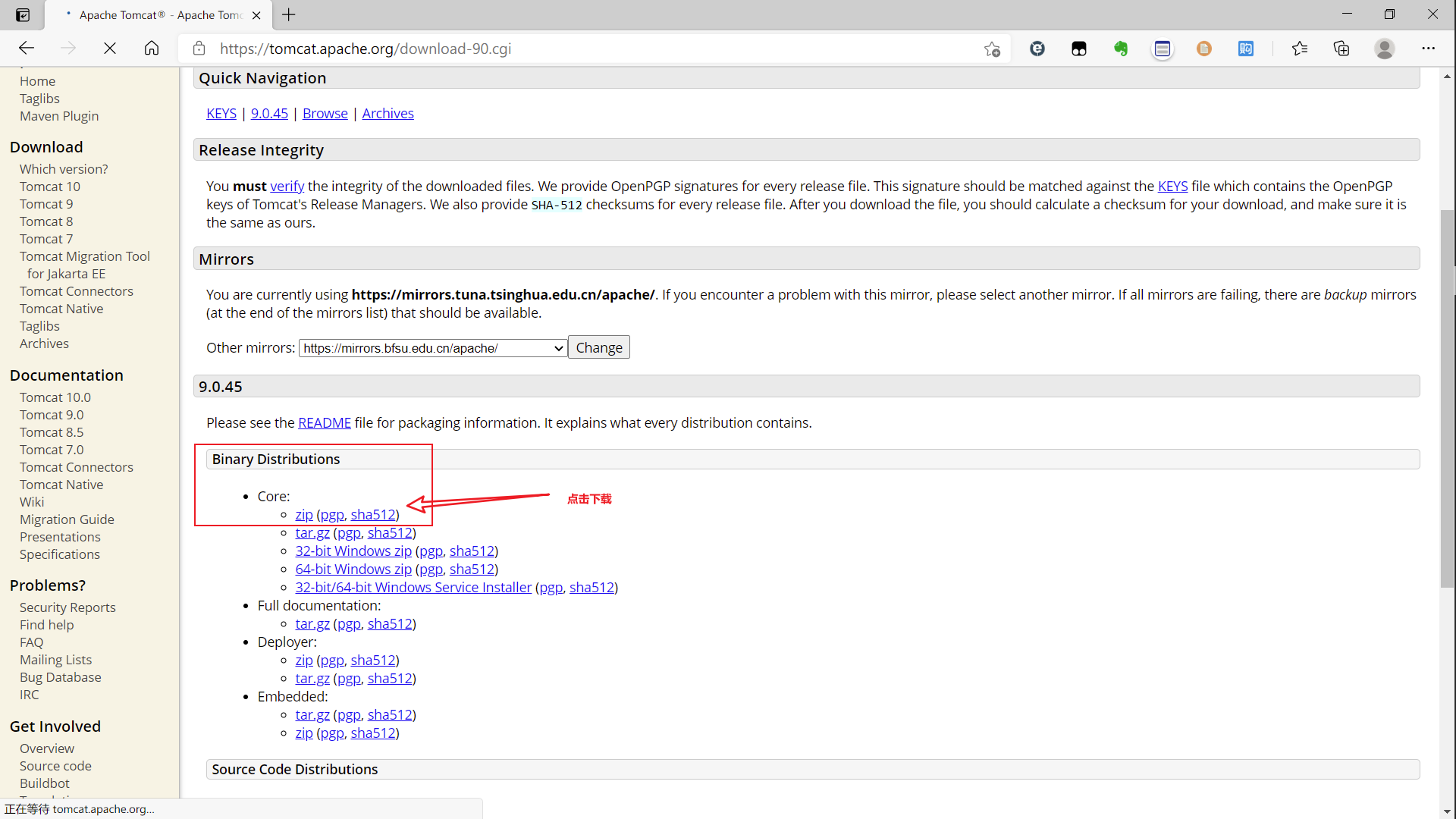Open Tomcat 9.0 documentation sidebar link
1456x819 pixels.
pos(52,415)
